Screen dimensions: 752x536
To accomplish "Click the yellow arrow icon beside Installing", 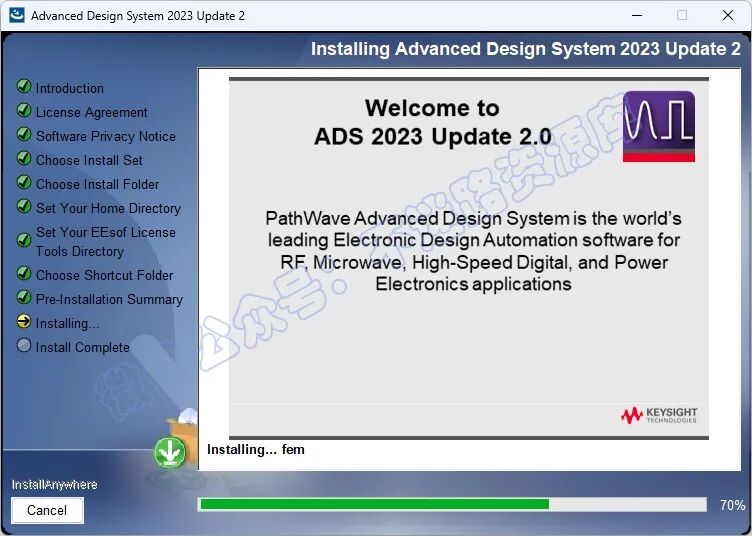I will click(24, 321).
